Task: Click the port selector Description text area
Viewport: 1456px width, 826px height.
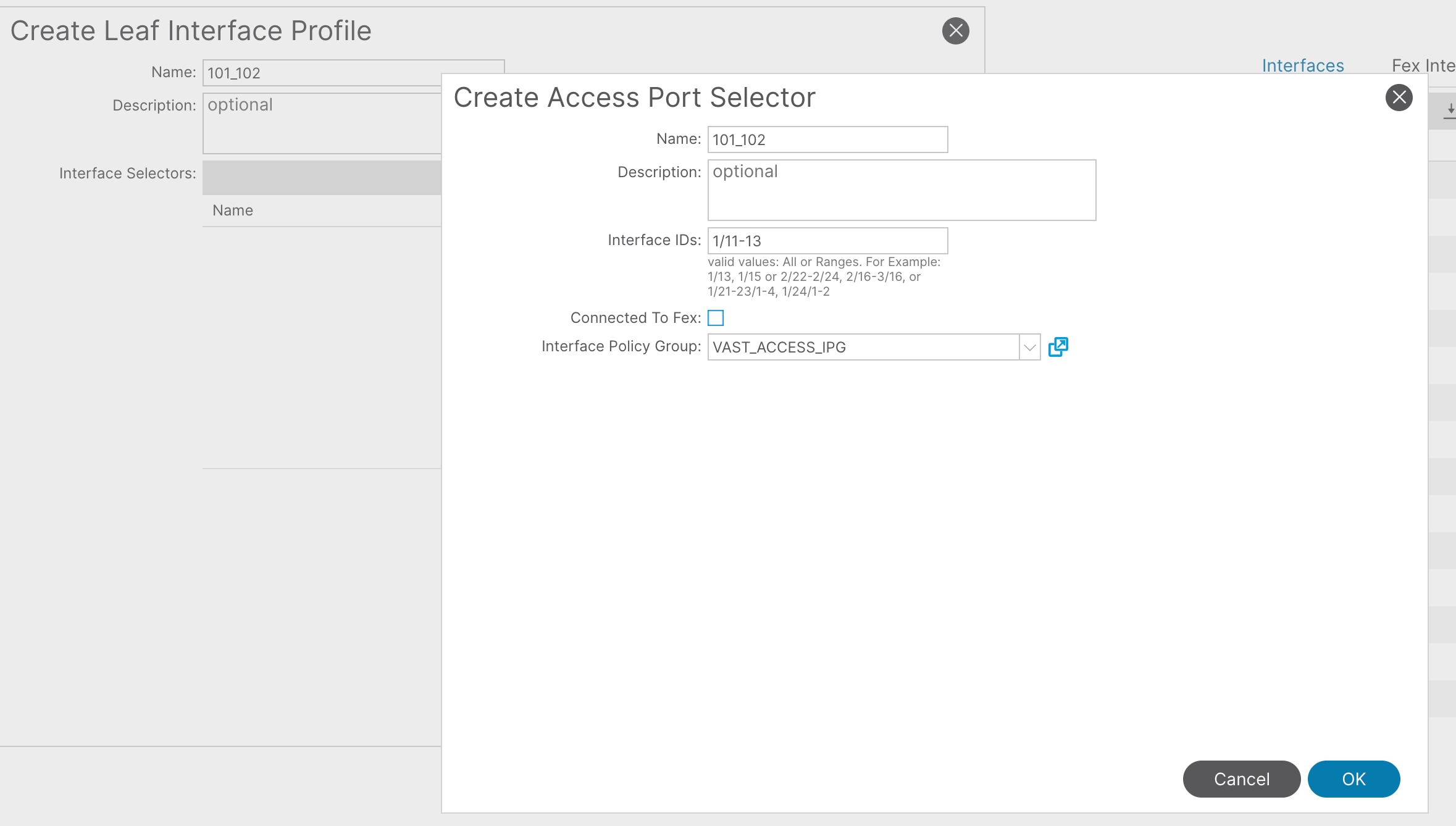Action: pos(901,190)
